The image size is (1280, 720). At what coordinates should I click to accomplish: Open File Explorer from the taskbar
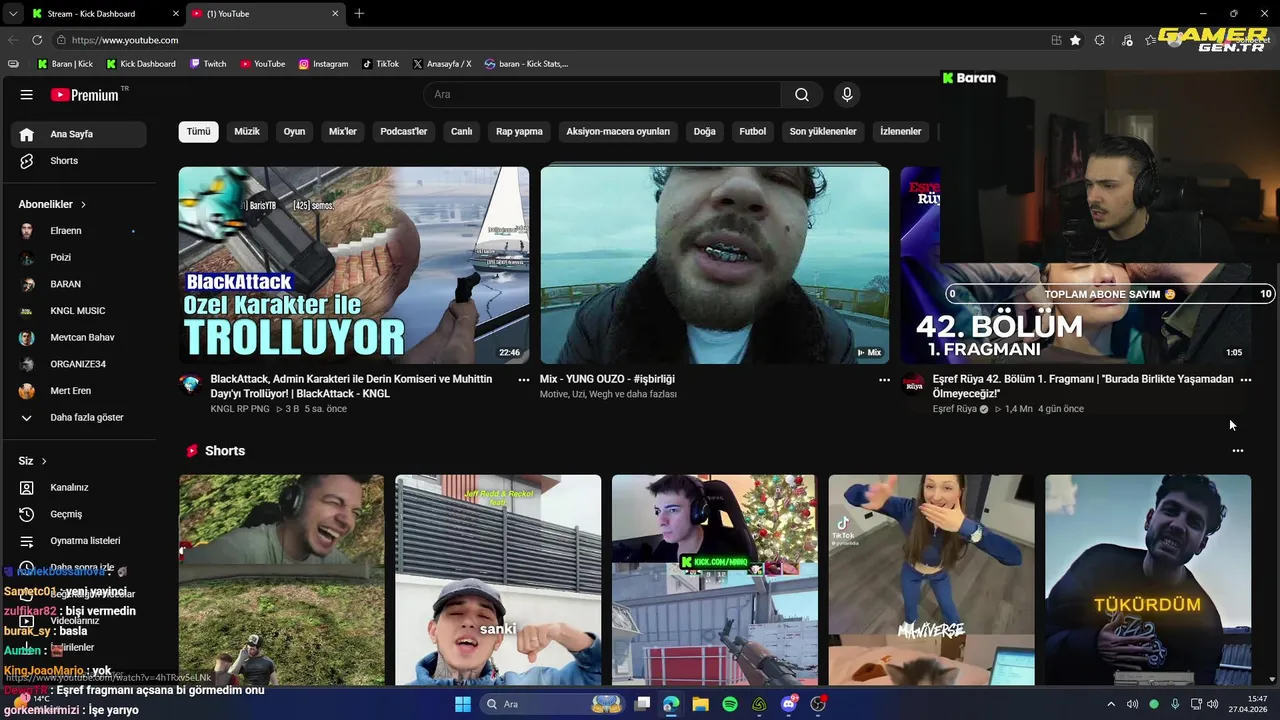click(x=700, y=704)
